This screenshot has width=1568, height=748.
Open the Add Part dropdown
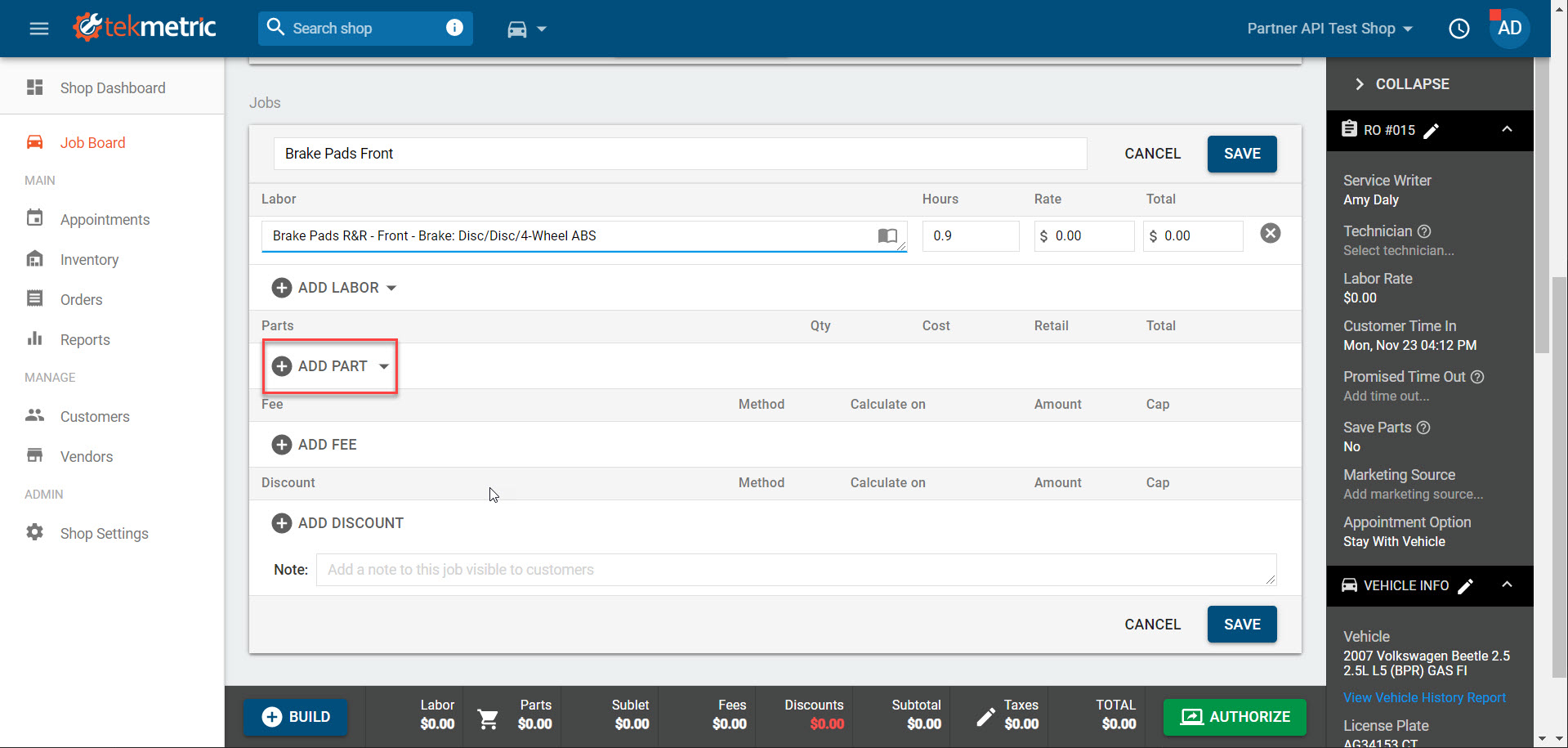[383, 366]
